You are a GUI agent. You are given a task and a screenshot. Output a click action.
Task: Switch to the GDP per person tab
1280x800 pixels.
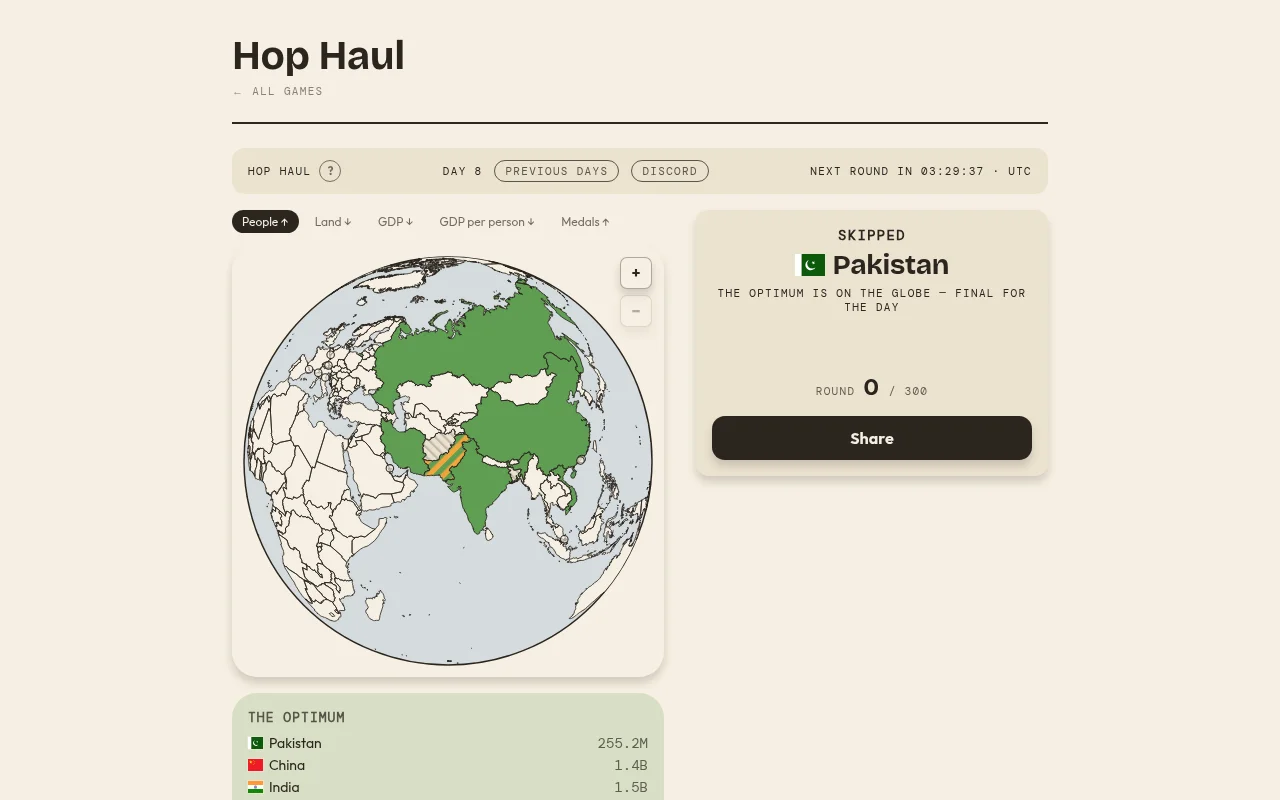click(487, 222)
